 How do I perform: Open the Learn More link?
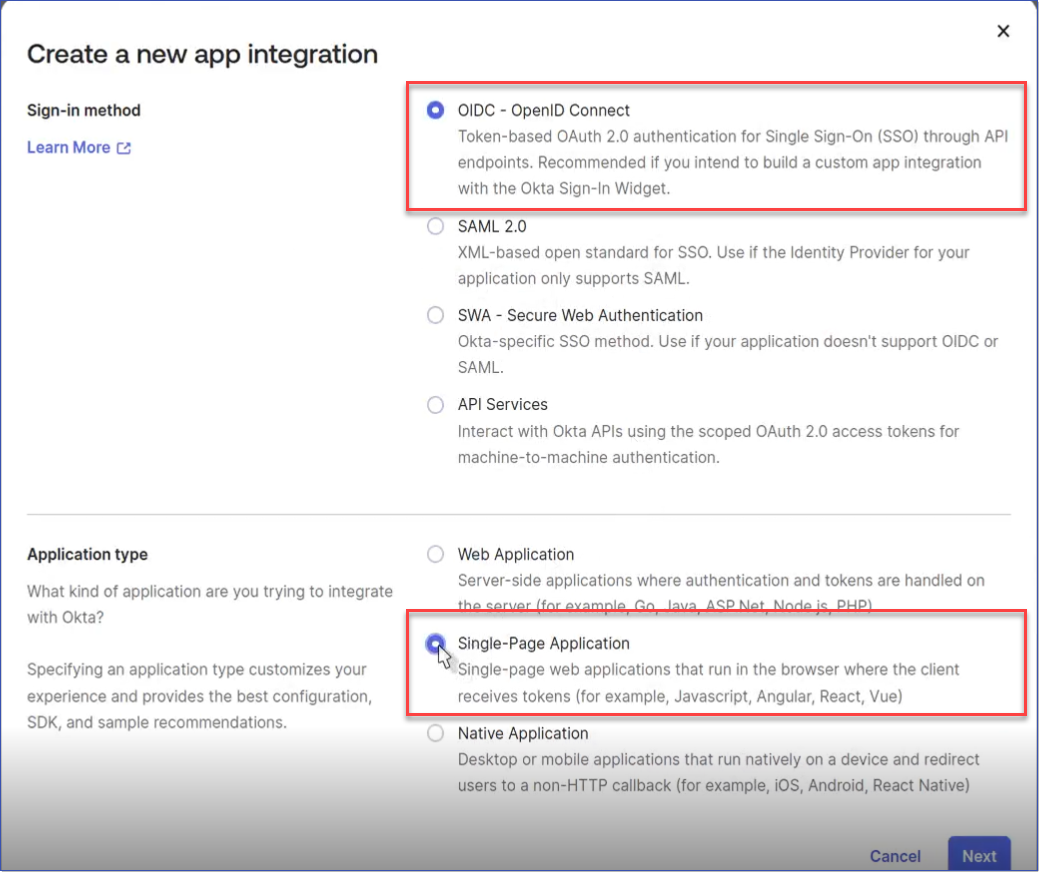(68, 147)
